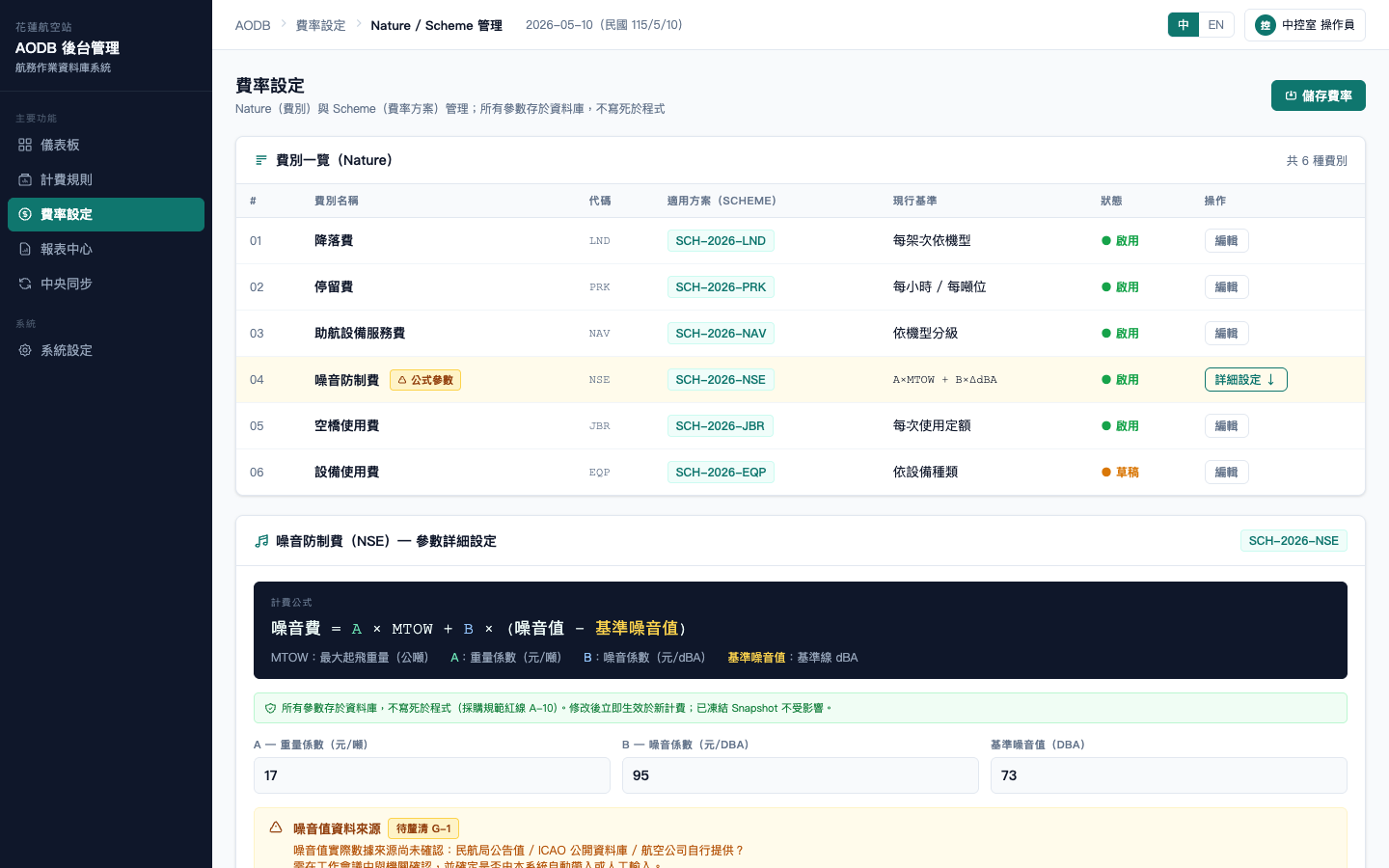
Task: Click the shield icon in green notice
Action: 270,708
